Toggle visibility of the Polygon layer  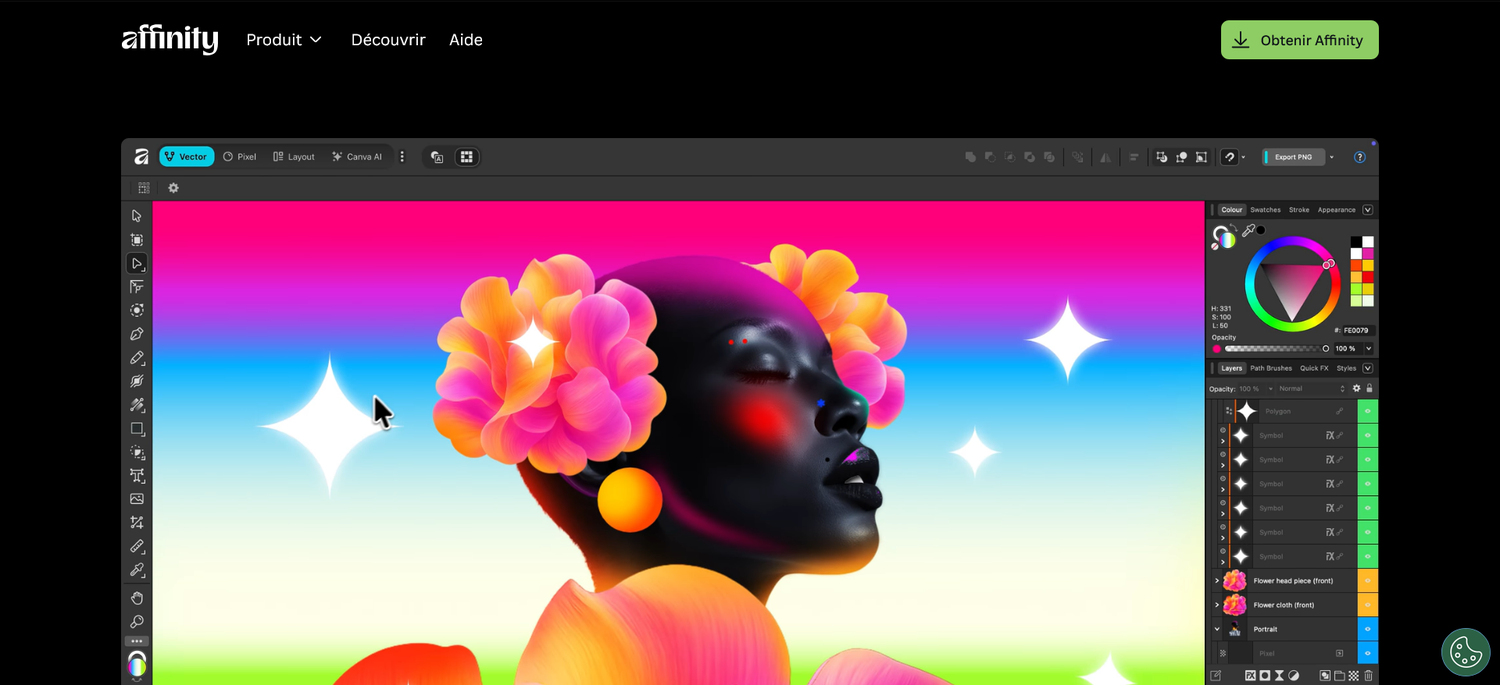tap(1368, 411)
